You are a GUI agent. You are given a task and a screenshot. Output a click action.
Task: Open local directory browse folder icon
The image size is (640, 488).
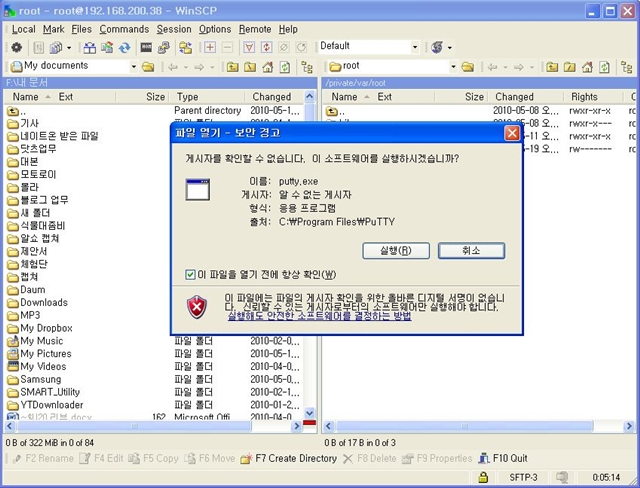(x=148, y=67)
